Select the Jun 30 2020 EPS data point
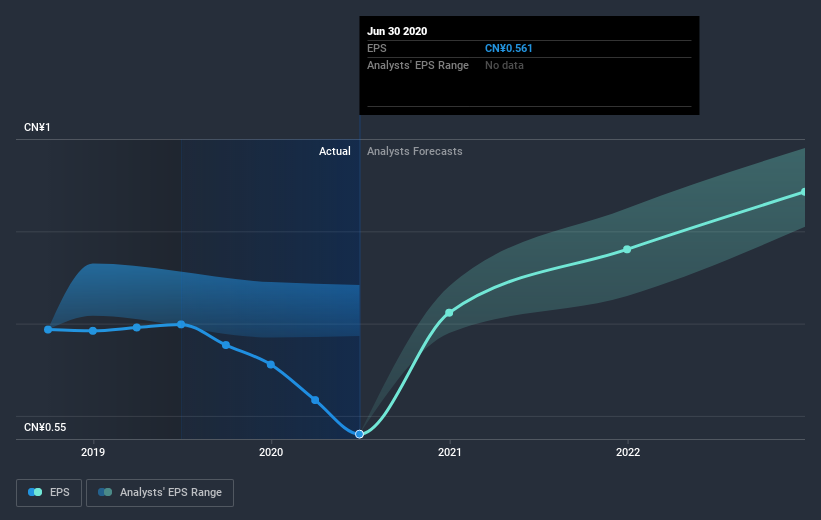Screen dimensions: 821x520 pyautogui.click(x=359, y=434)
